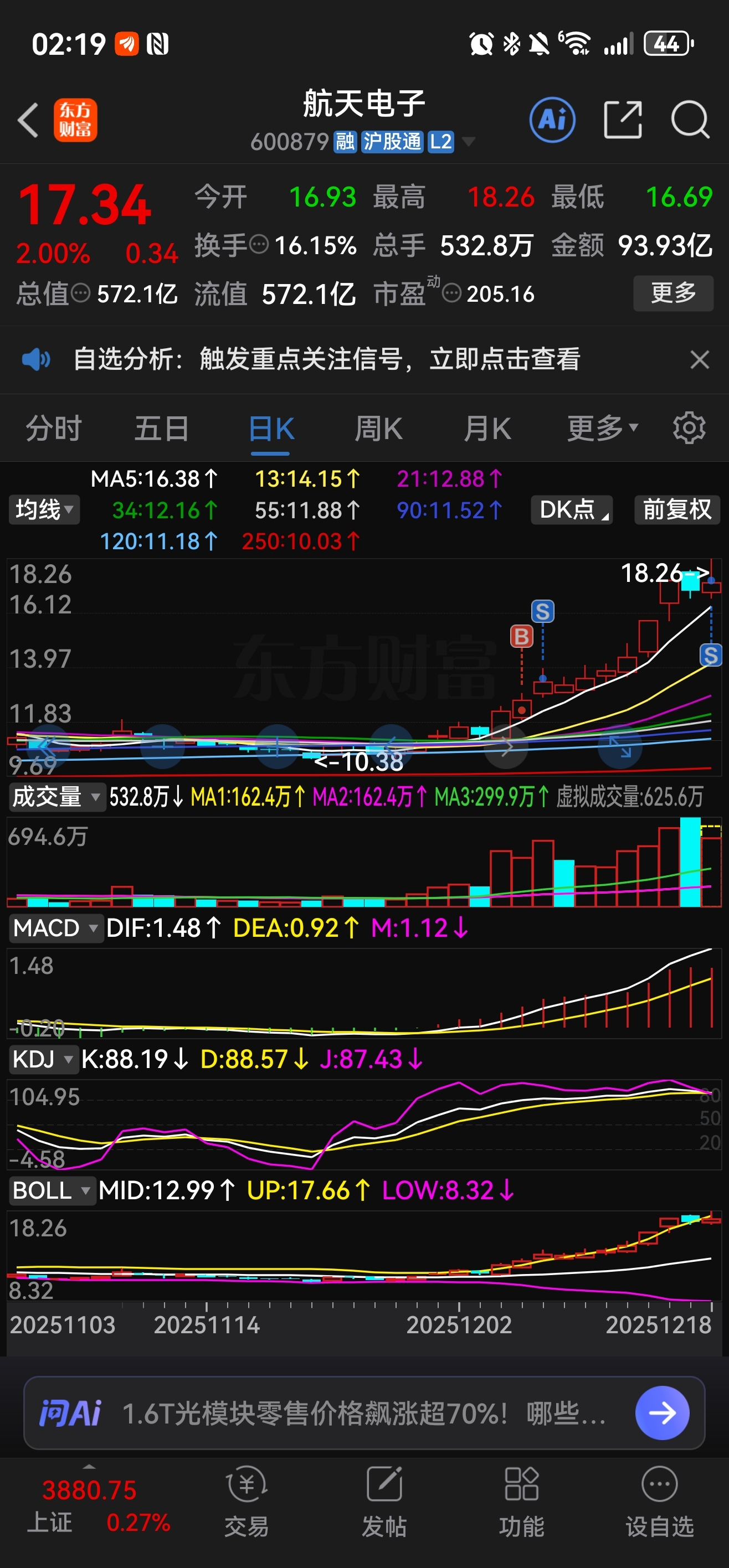Open the 均线 indicator dropdown
The width and height of the screenshot is (729, 1568).
(x=44, y=509)
